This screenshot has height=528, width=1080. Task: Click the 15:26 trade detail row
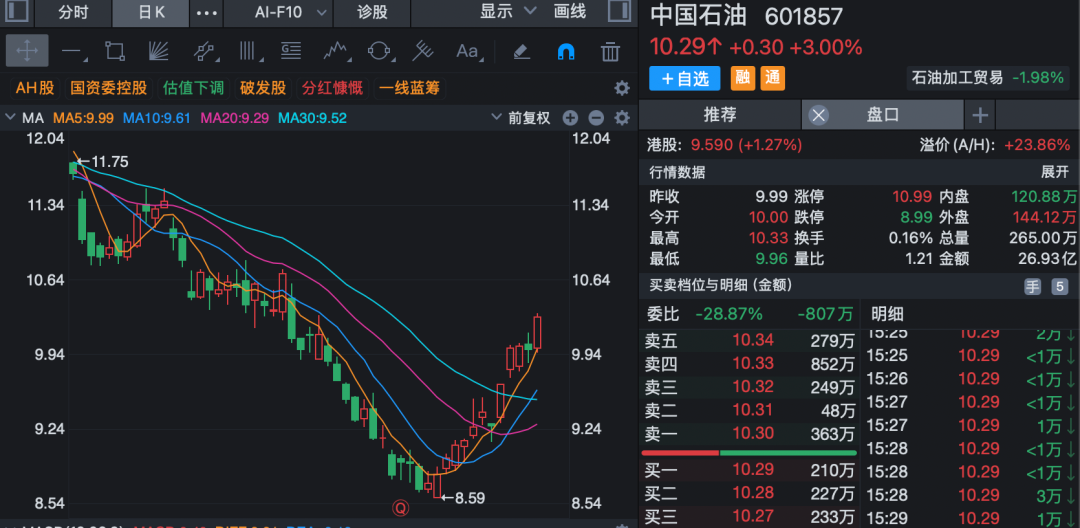tap(971, 379)
